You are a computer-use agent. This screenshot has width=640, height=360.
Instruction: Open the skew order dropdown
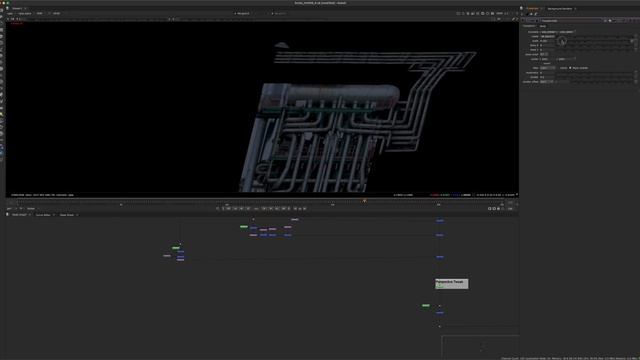(x=544, y=54)
